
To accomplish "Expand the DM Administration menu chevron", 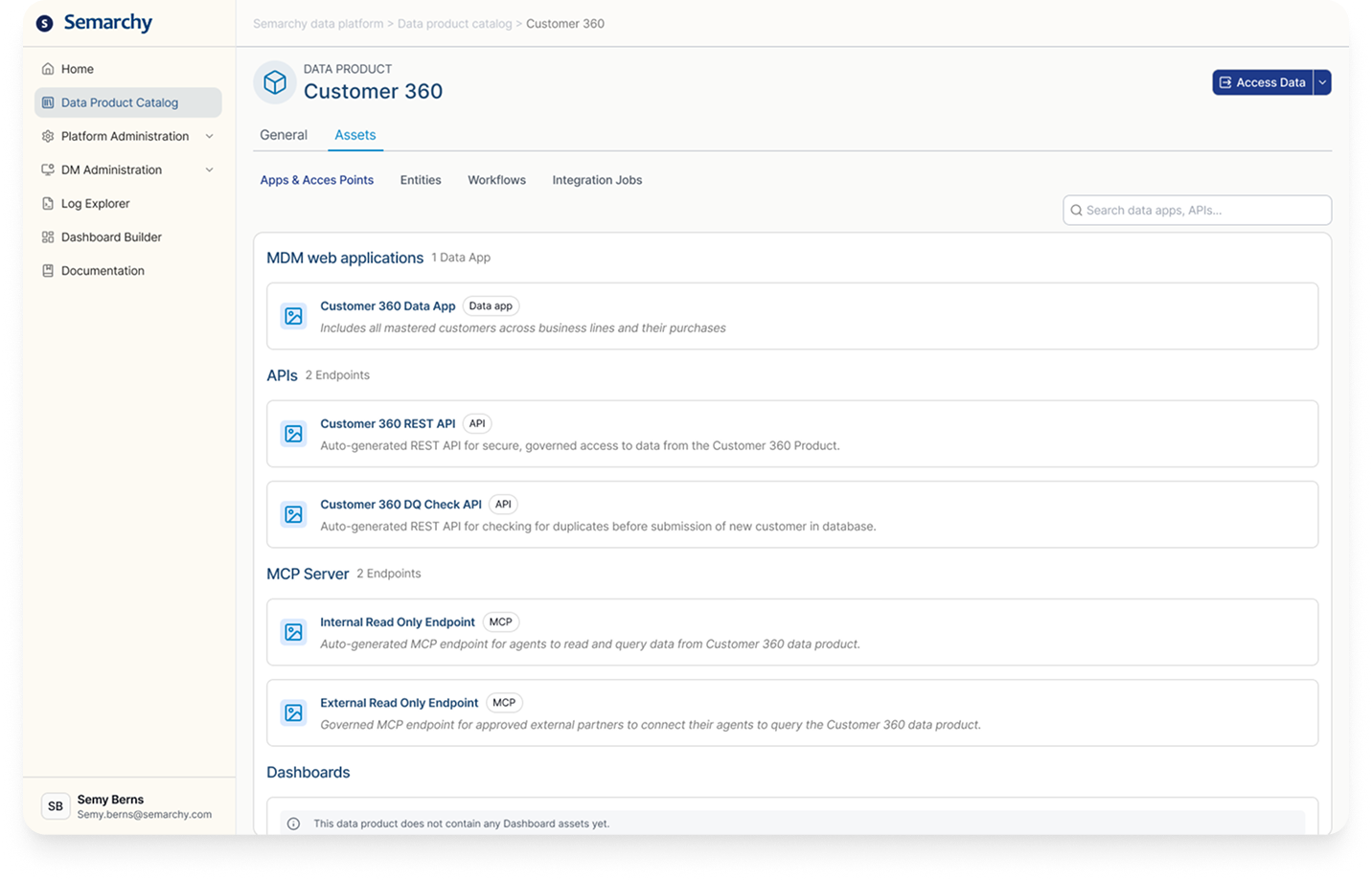I will (x=209, y=169).
